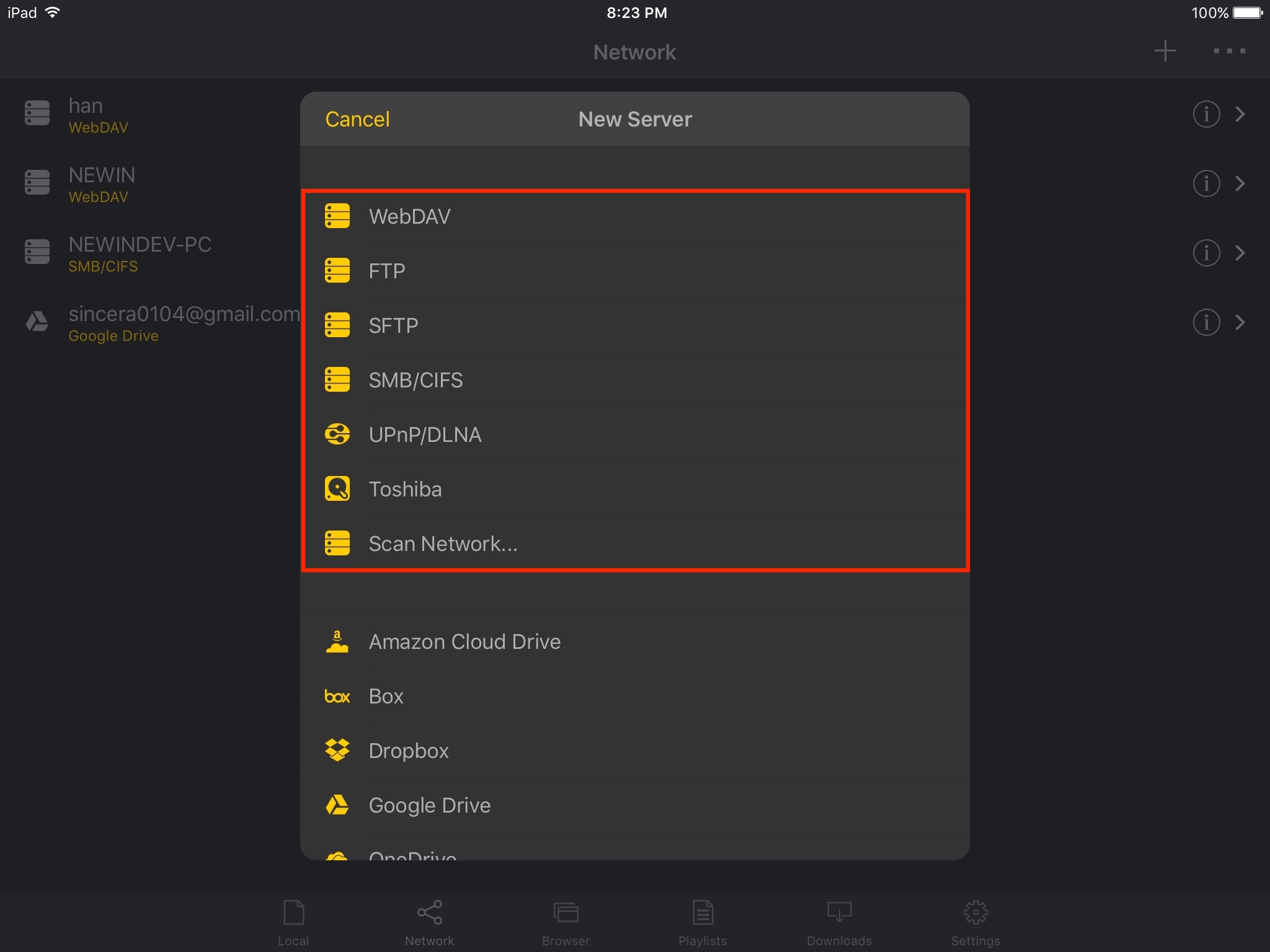1270x952 pixels.
Task: Select Amazon Cloud Drive service
Action: (635, 641)
